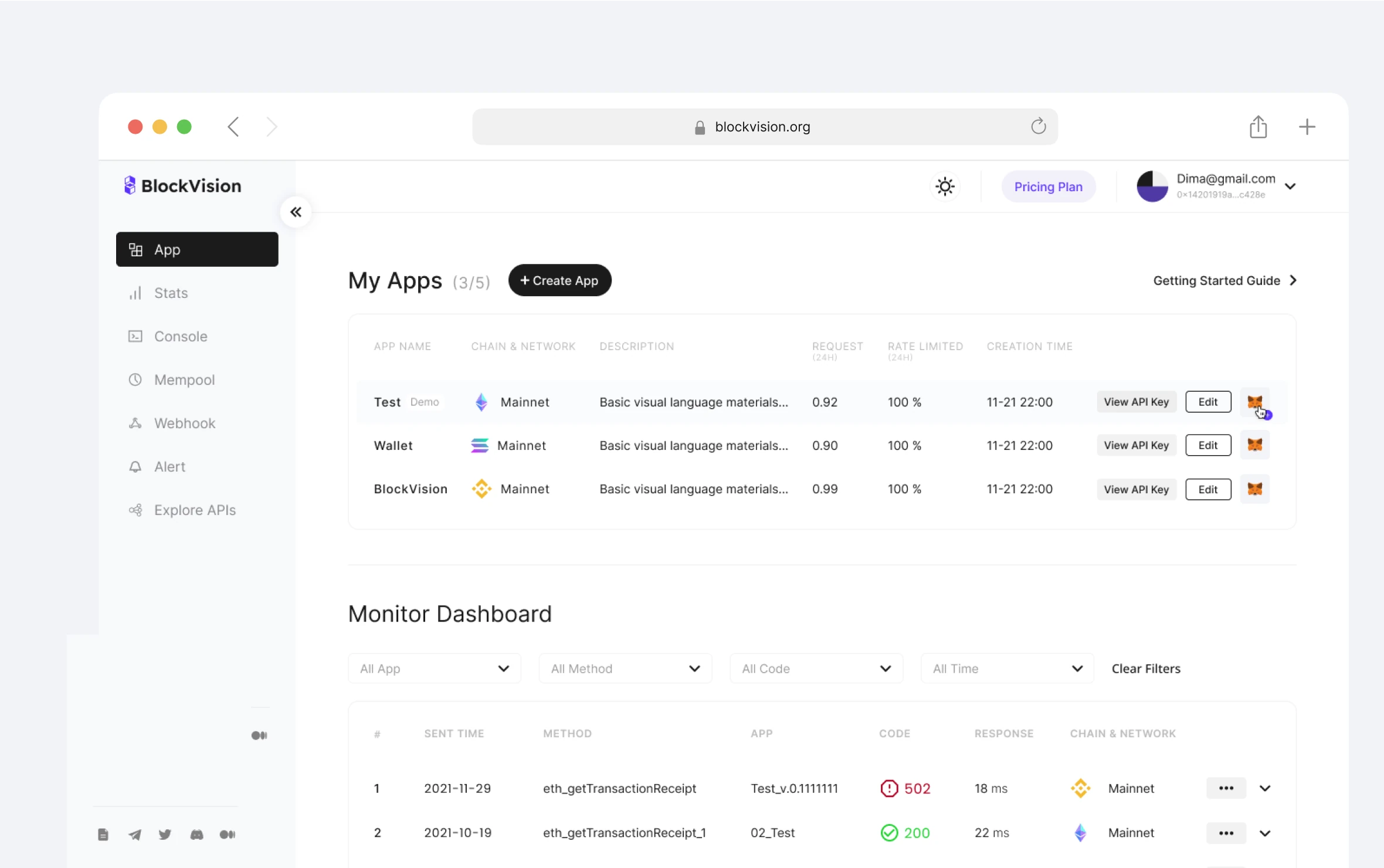
Task: Reload the page with refresh icon
Action: (1038, 126)
